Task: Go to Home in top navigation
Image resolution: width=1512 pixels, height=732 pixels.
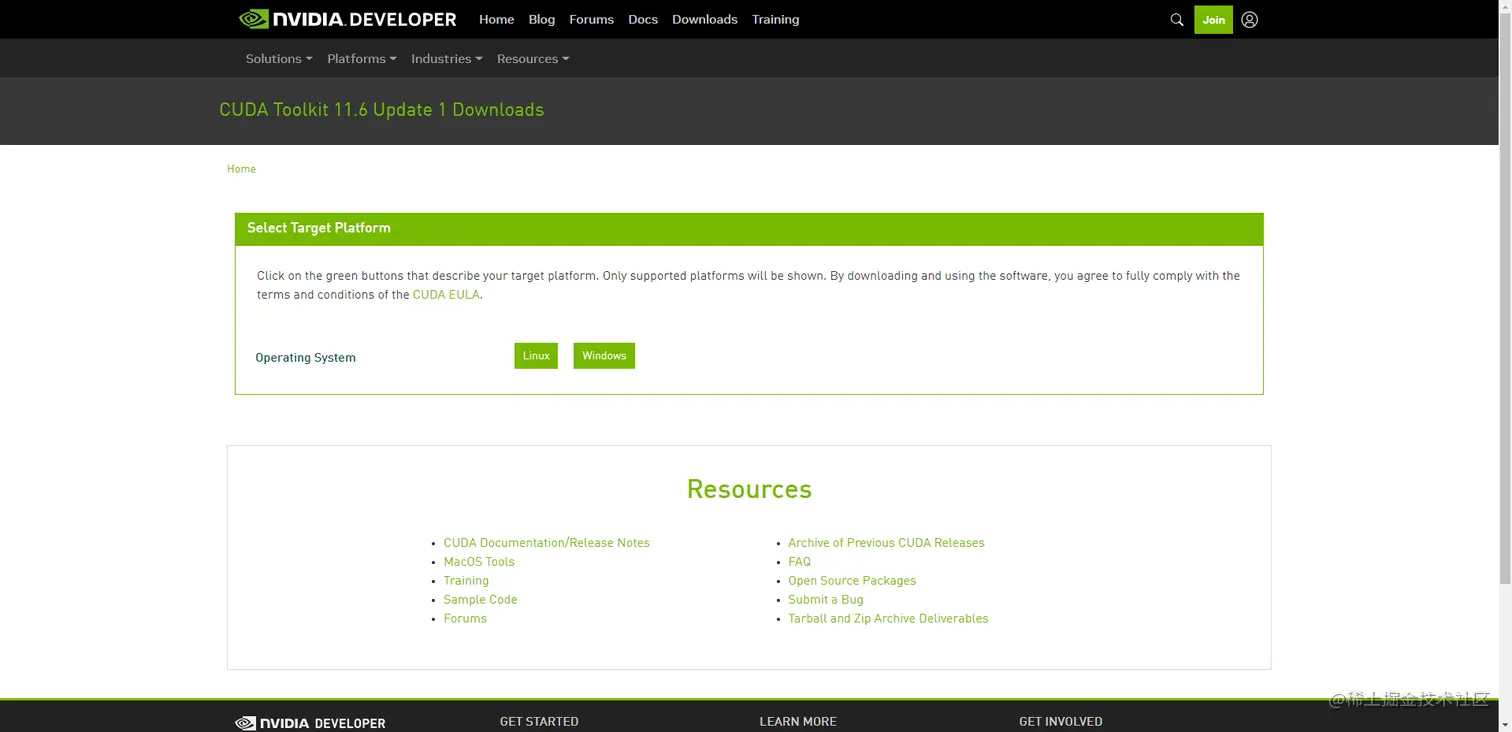Action: [496, 19]
